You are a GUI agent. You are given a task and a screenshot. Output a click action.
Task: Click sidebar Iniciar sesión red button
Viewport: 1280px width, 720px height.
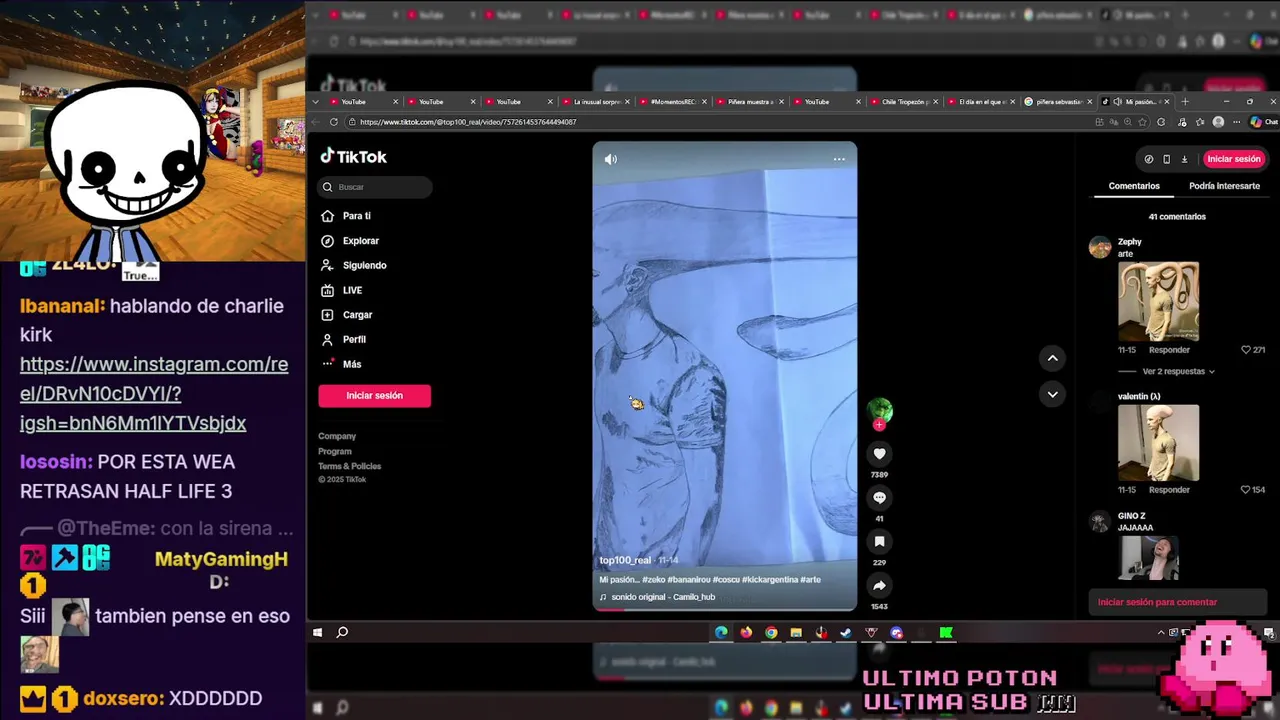coord(374,396)
